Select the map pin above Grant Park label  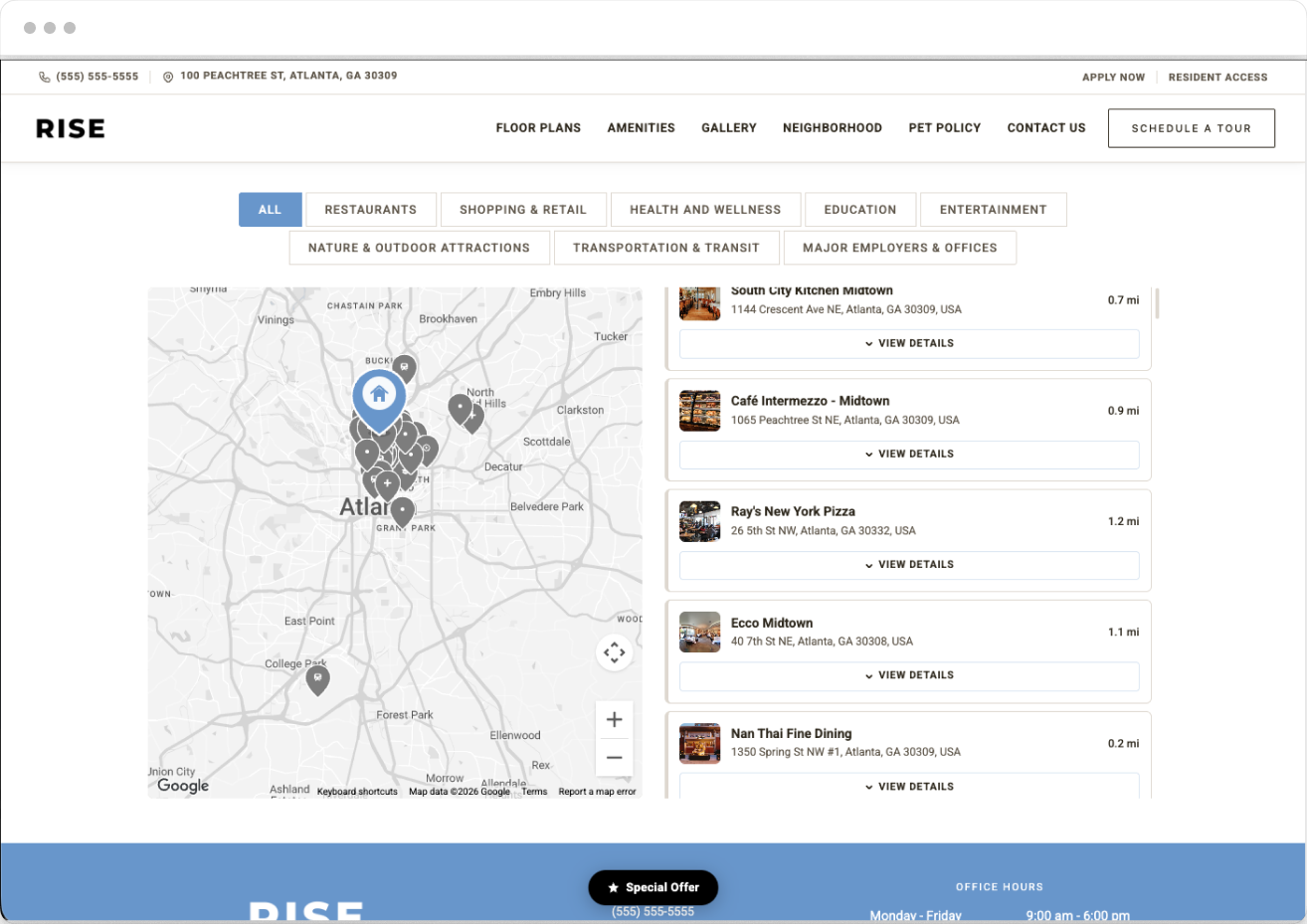402,512
